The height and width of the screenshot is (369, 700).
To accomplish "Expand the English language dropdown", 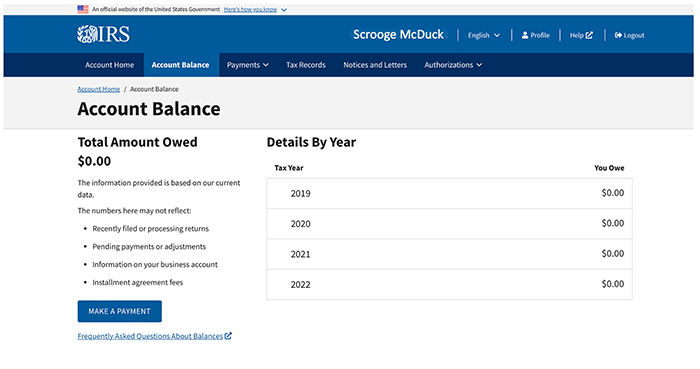I will pyautogui.click(x=484, y=35).
